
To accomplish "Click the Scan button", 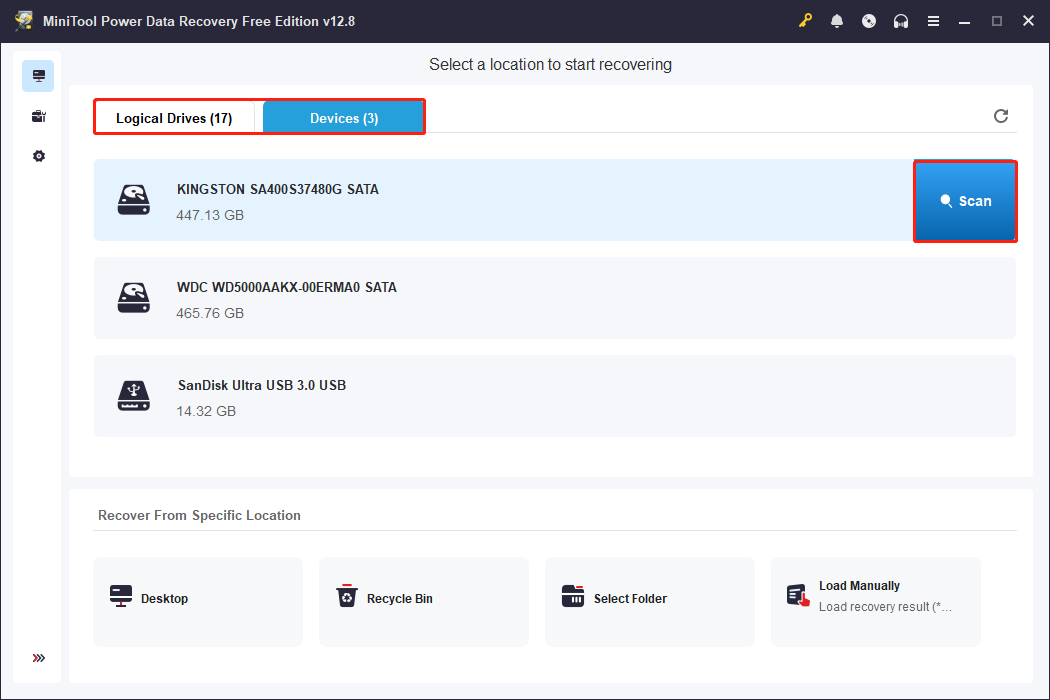I will pyautogui.click(x=965, y=201).
